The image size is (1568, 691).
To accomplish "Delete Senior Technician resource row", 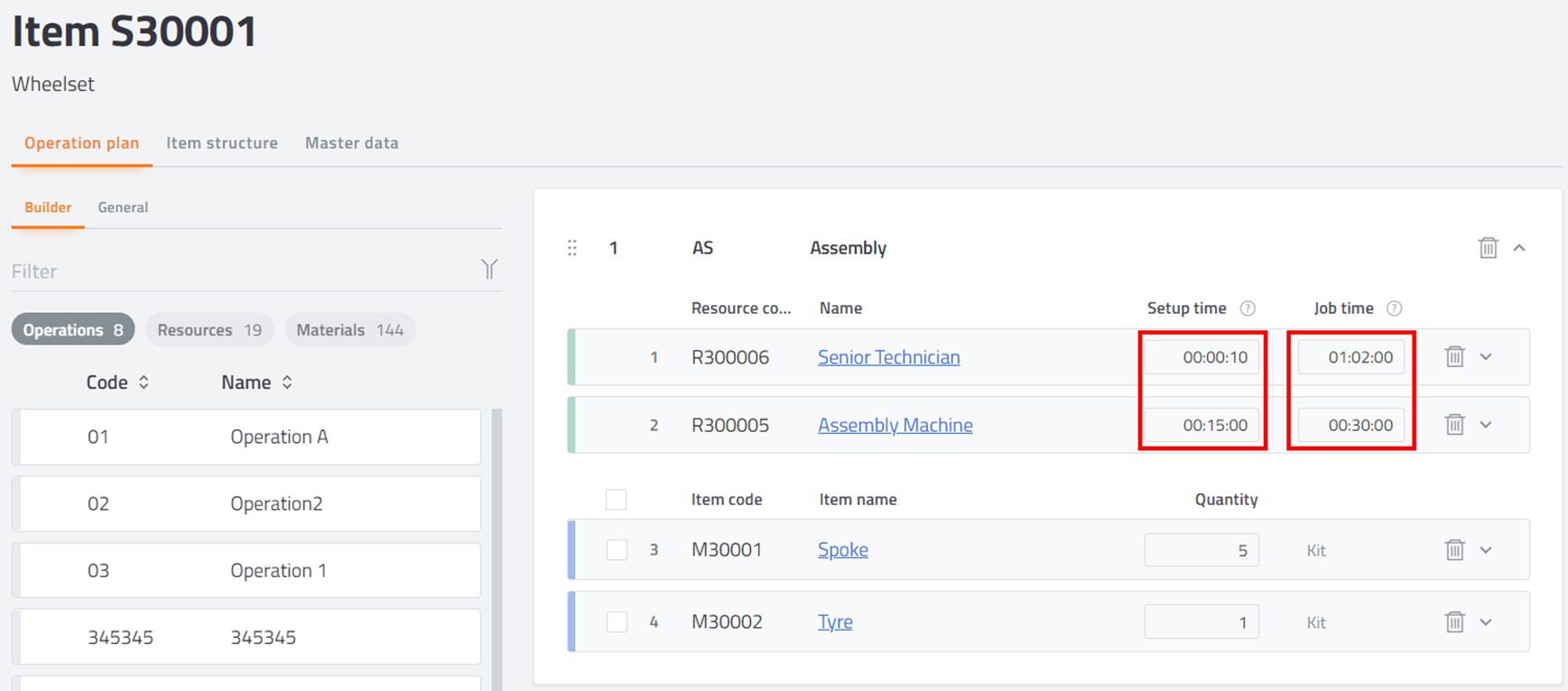I will tap(1454, 356).
